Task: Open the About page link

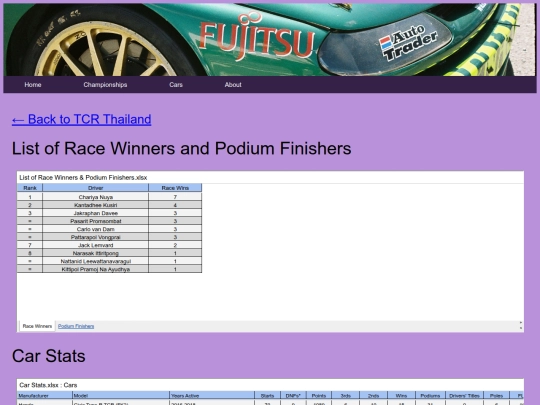Action: coord(233,85)
